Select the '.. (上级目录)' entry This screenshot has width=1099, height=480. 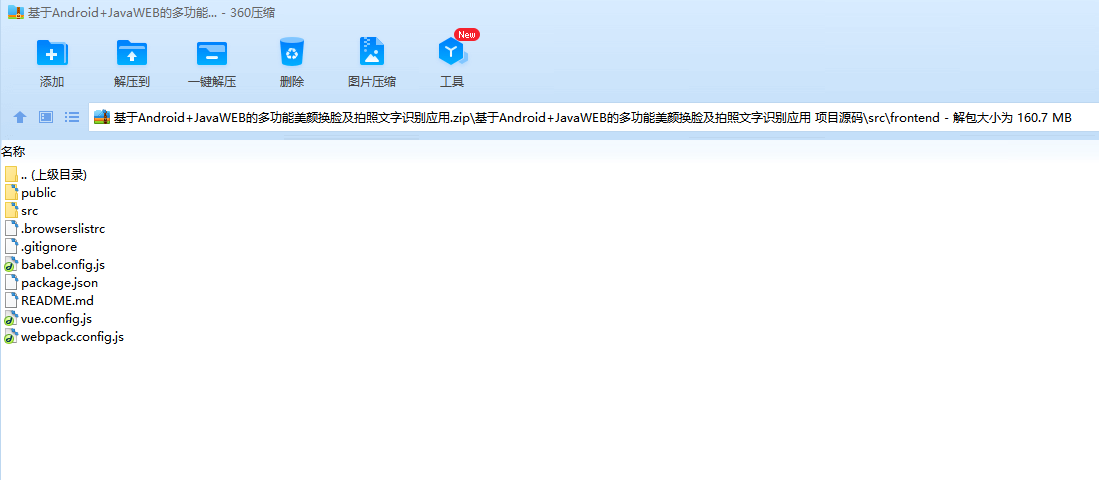coord(54,174)
